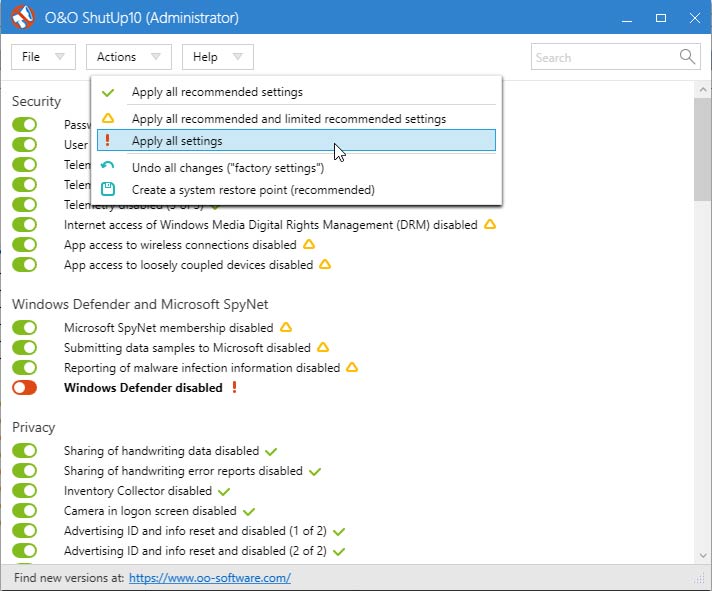
Task: Click yellow triangle beside loosely coupled devices
Action: point(325,264)
